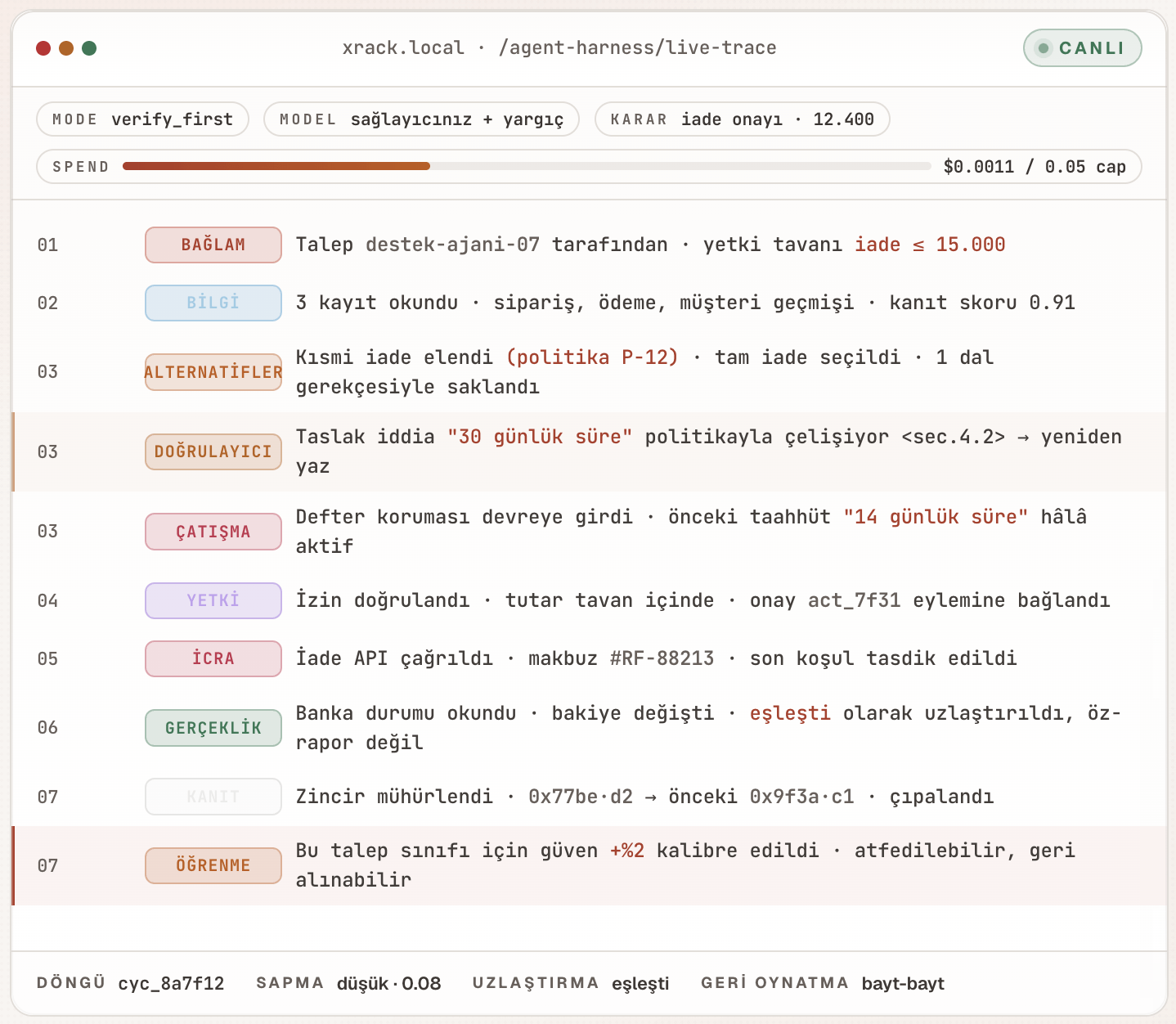Click the UZLAŞTIRMA value eşleşti in footer
Screen dimensions: 1176x1024
pyautogui.click(x=640, y=983)
